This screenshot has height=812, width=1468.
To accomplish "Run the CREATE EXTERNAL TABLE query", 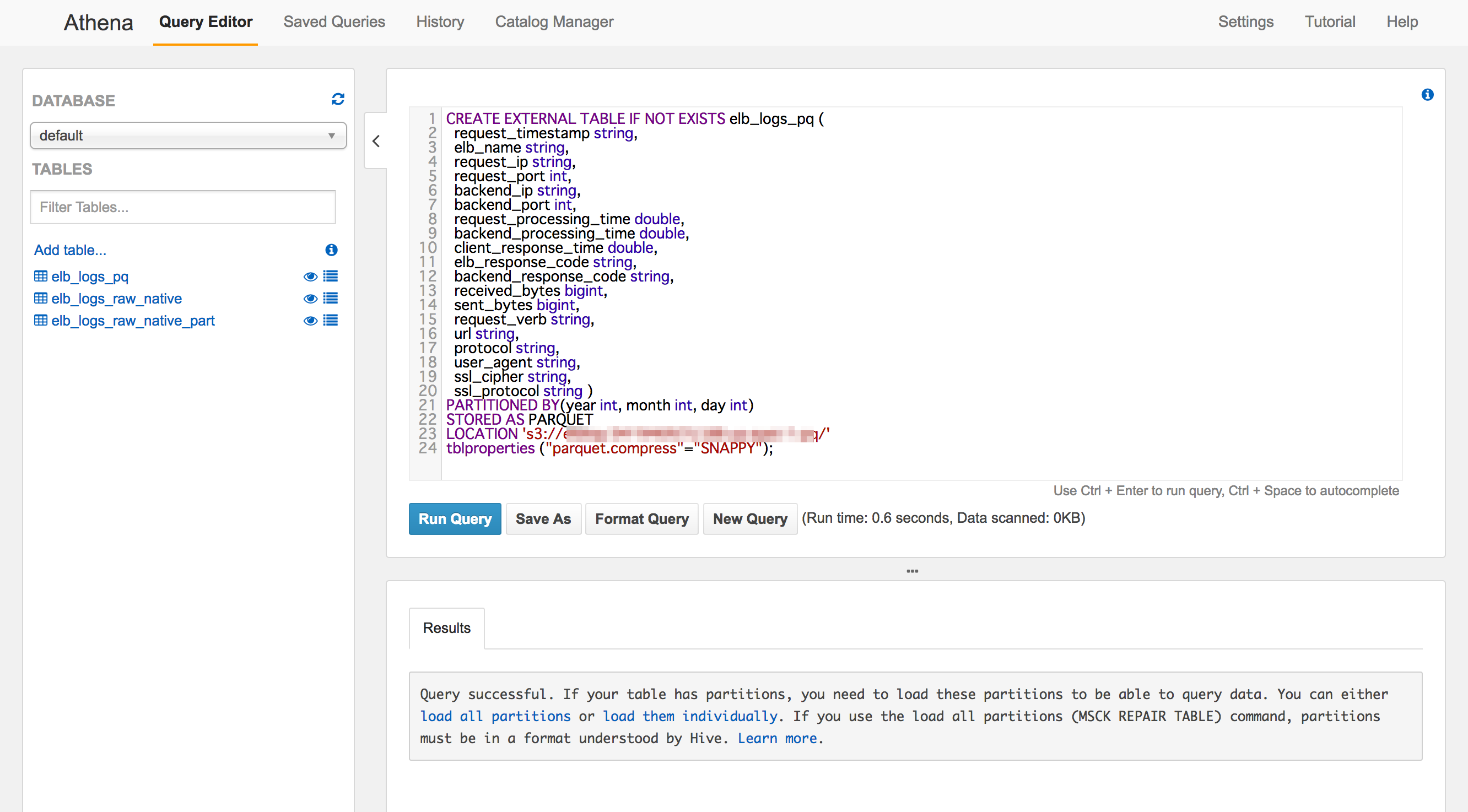I will 454,518.
